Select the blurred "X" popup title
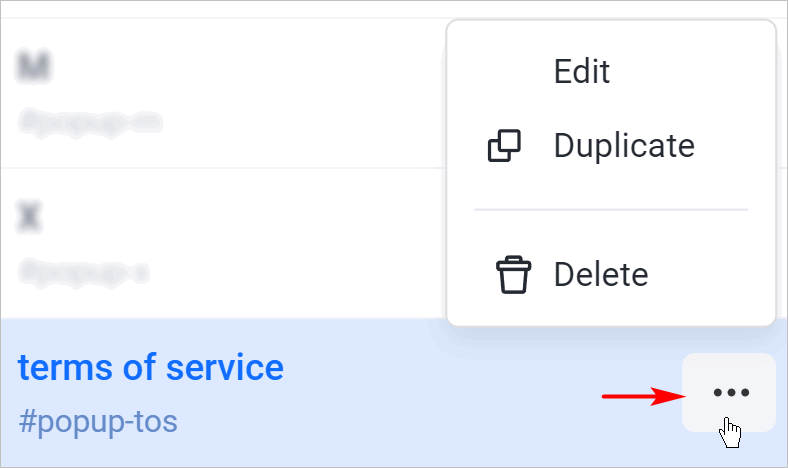The image size is (788, 468). pos(31,217)
